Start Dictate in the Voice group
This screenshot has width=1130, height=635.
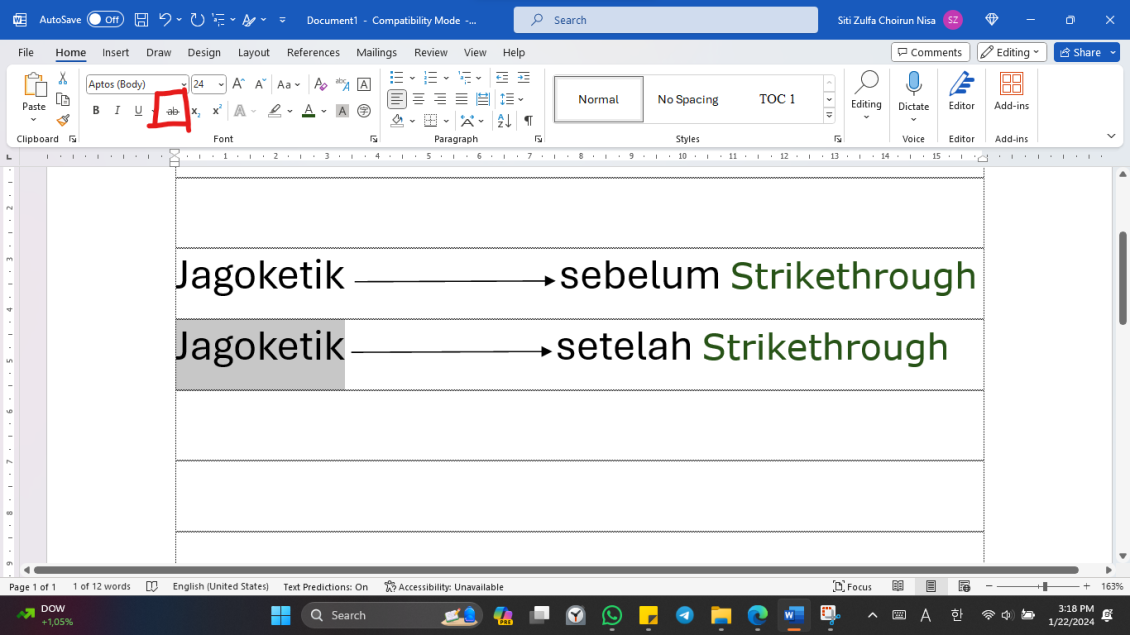pos(913,97)
